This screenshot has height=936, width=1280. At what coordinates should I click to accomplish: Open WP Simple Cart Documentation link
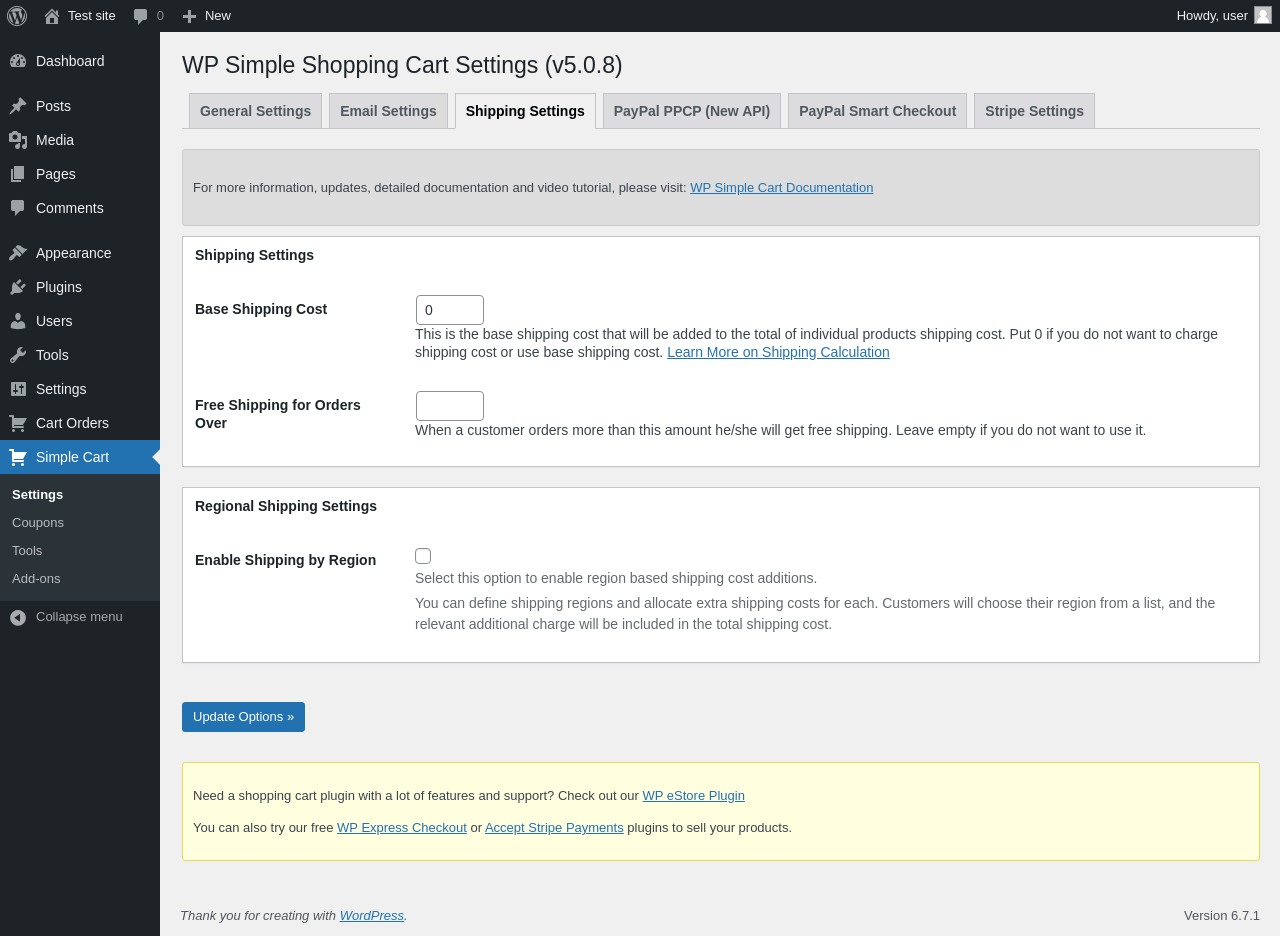781,188
